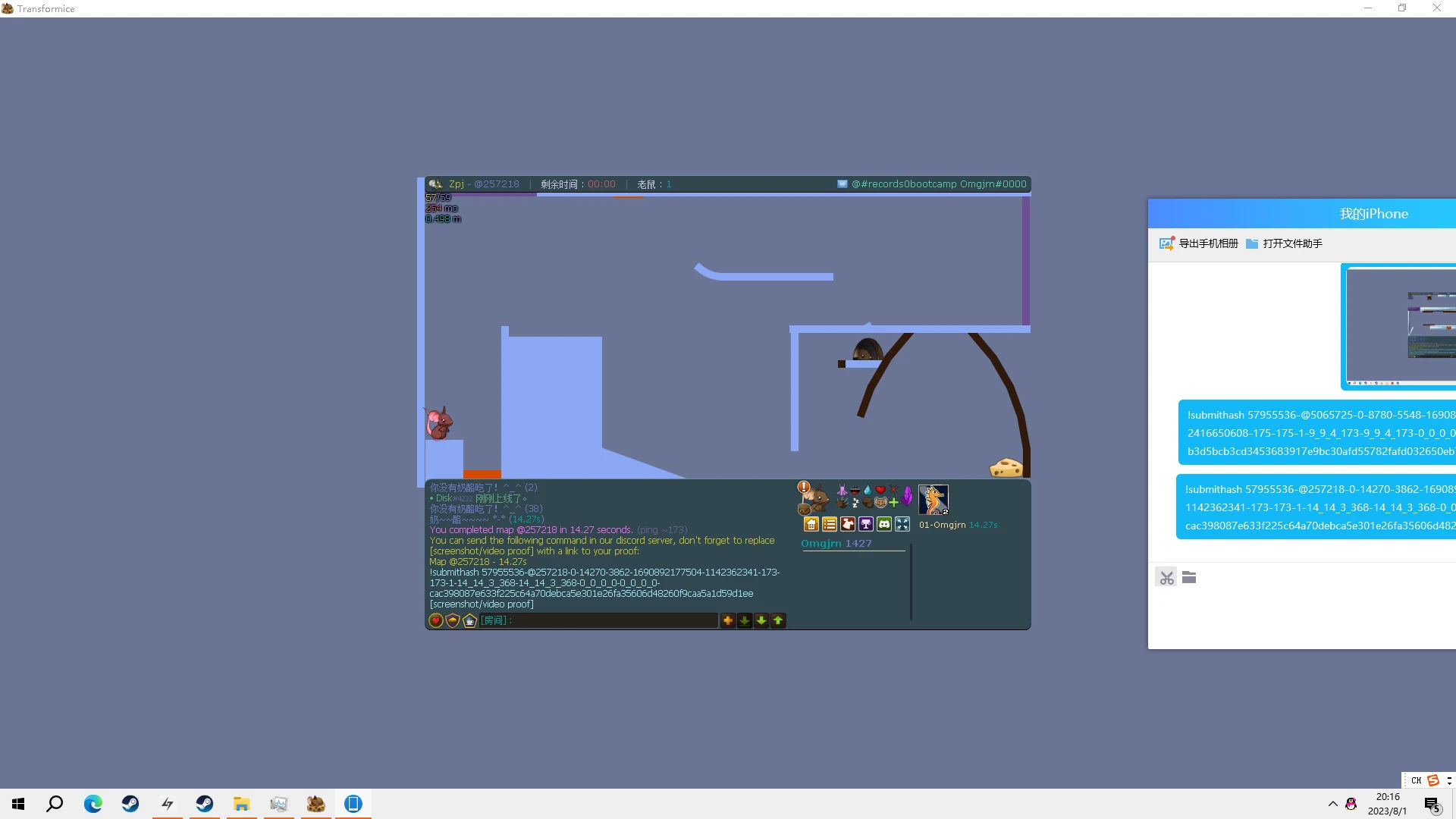Image resolution: width=1456 pixels, height=819 pixels.
Task: Click the purple feather icon
Action: coord(907,496)
